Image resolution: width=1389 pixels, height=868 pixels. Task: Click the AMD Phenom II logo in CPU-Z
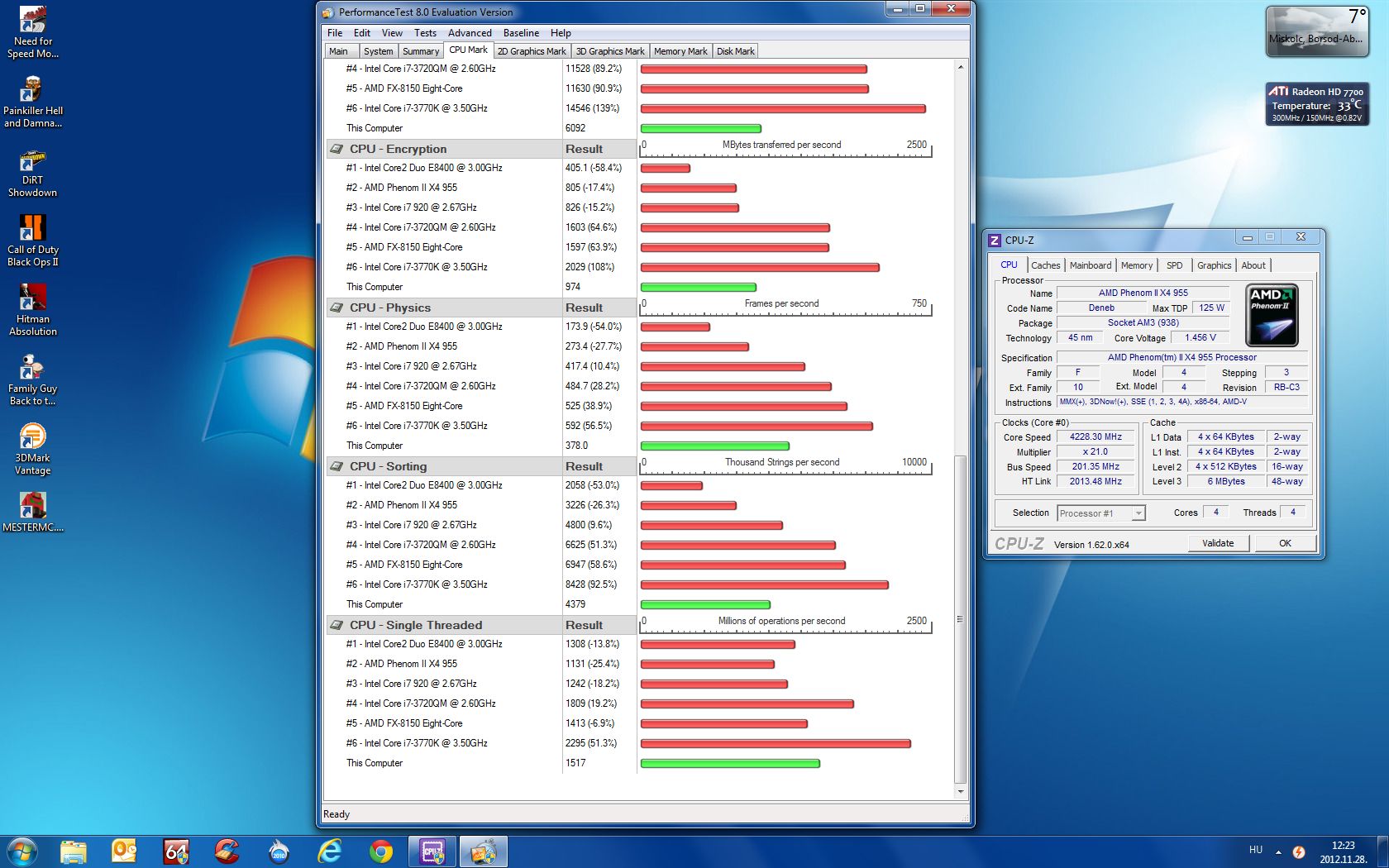[1272, 315]
